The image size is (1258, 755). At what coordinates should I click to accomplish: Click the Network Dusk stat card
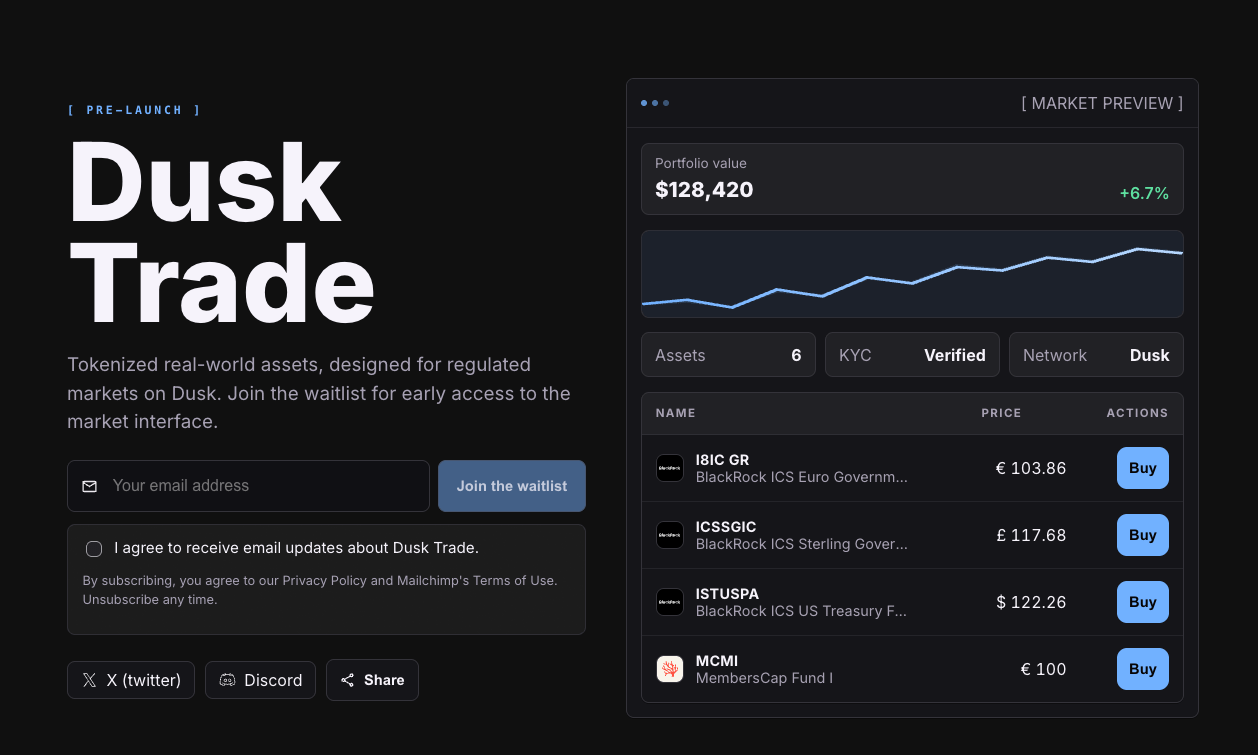pyautogui.click(x=1096, y=355)
